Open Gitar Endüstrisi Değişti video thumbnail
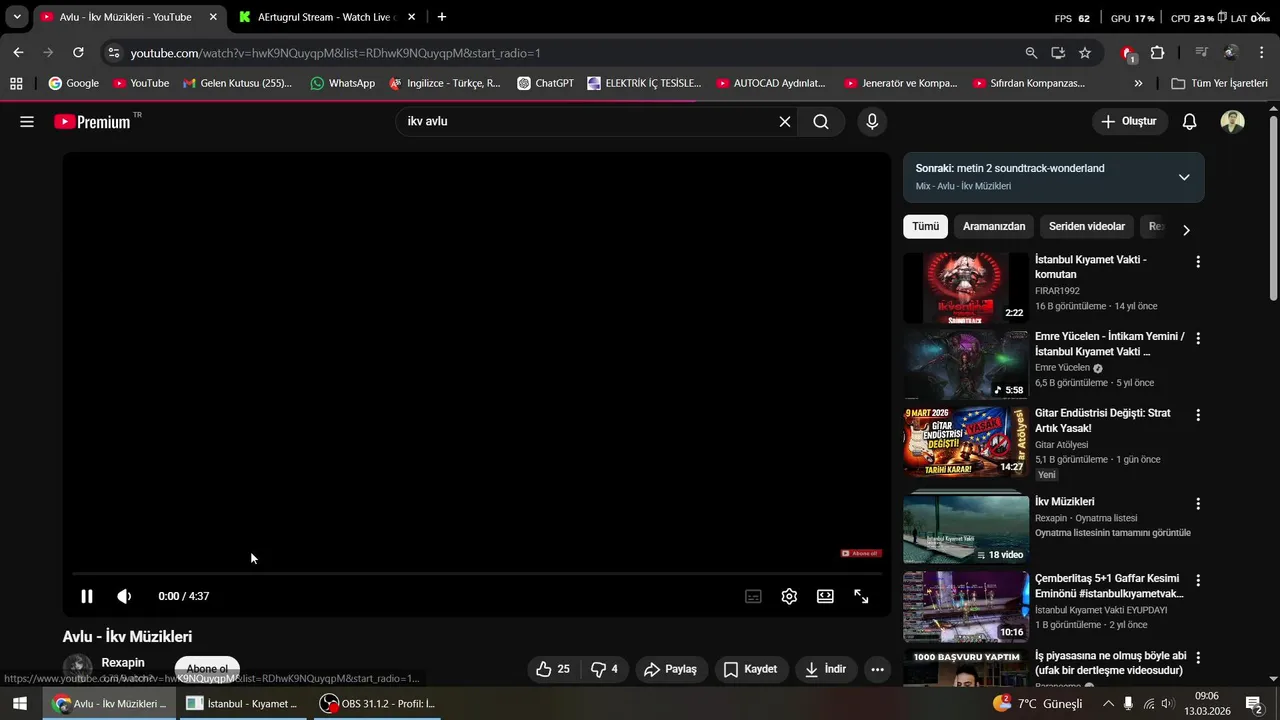 (966, 442)
